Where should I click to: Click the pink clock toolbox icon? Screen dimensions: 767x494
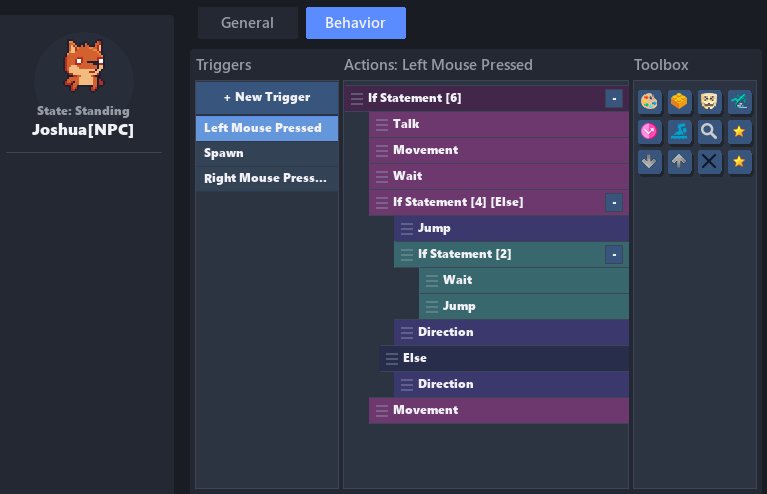(650, 132)
